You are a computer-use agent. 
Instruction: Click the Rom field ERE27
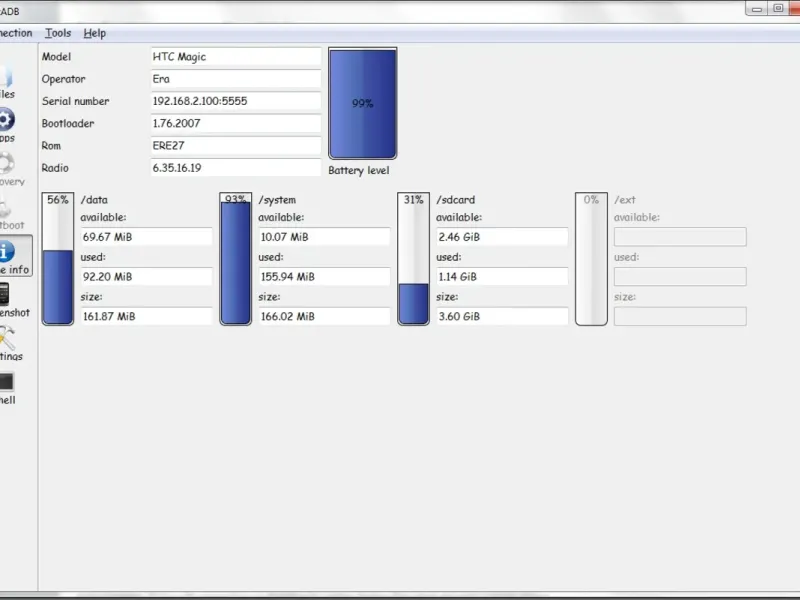[x=236, y=145]
